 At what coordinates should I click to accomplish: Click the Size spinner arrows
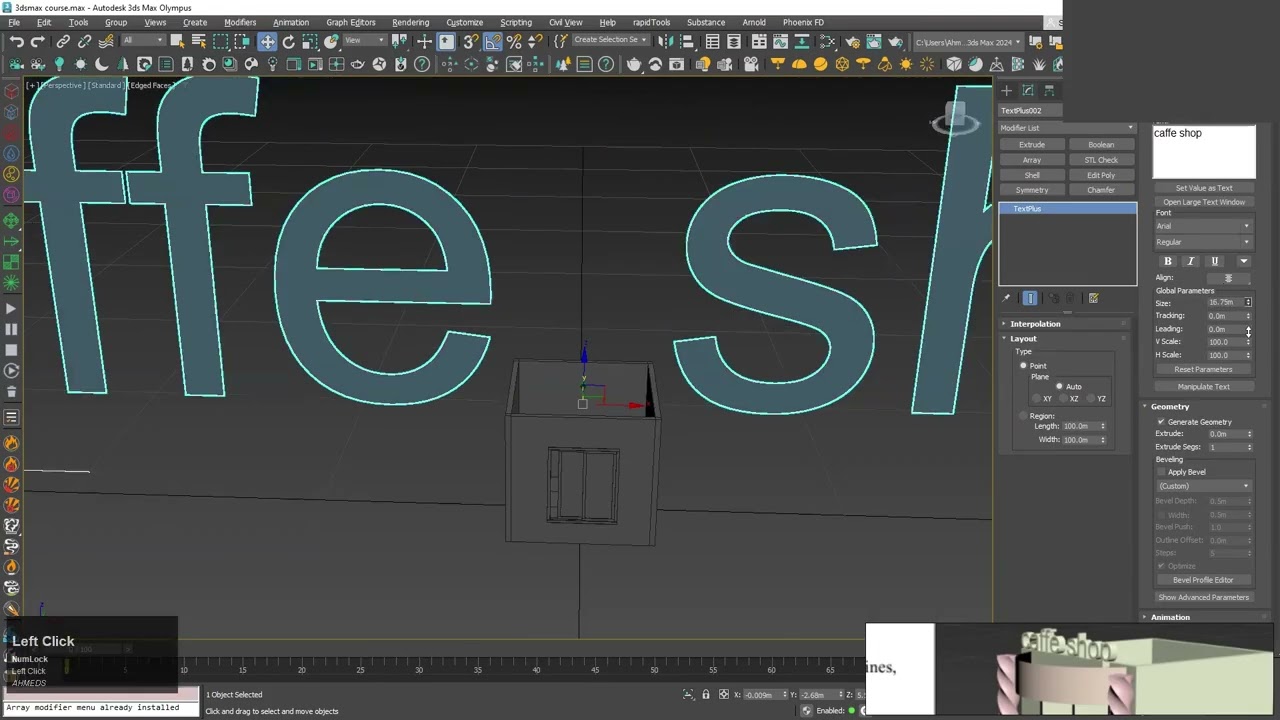[x=1248, y=302]
